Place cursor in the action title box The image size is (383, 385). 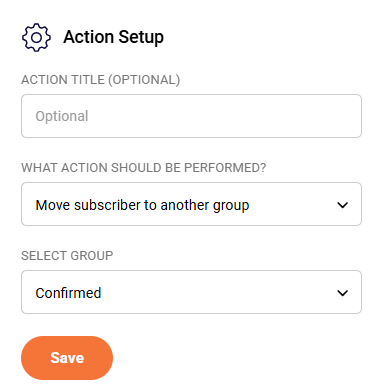(191, 116)
